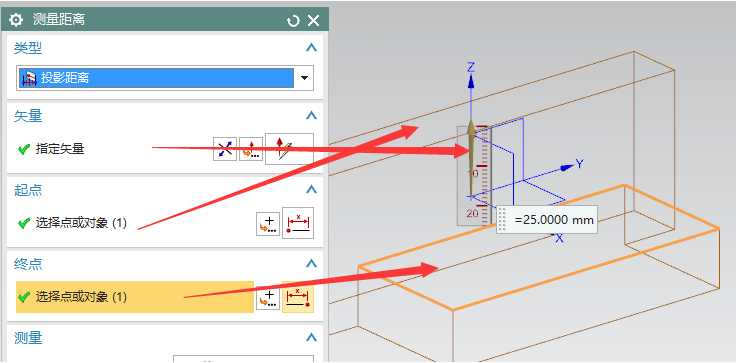
Task: Activate the highlighted 终点 选择点或对象 row
Action: pyautogui.click(x=135, y=297)
